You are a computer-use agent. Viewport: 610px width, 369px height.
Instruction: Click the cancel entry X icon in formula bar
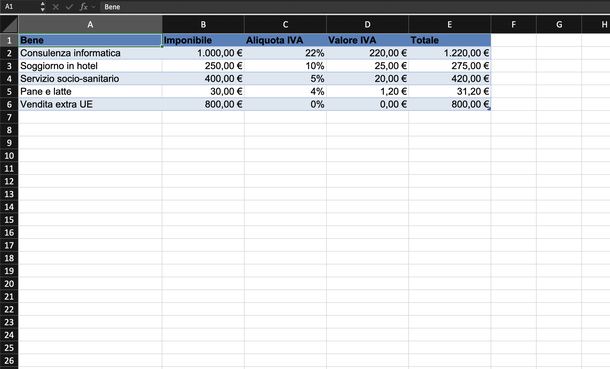coord(56,7)
